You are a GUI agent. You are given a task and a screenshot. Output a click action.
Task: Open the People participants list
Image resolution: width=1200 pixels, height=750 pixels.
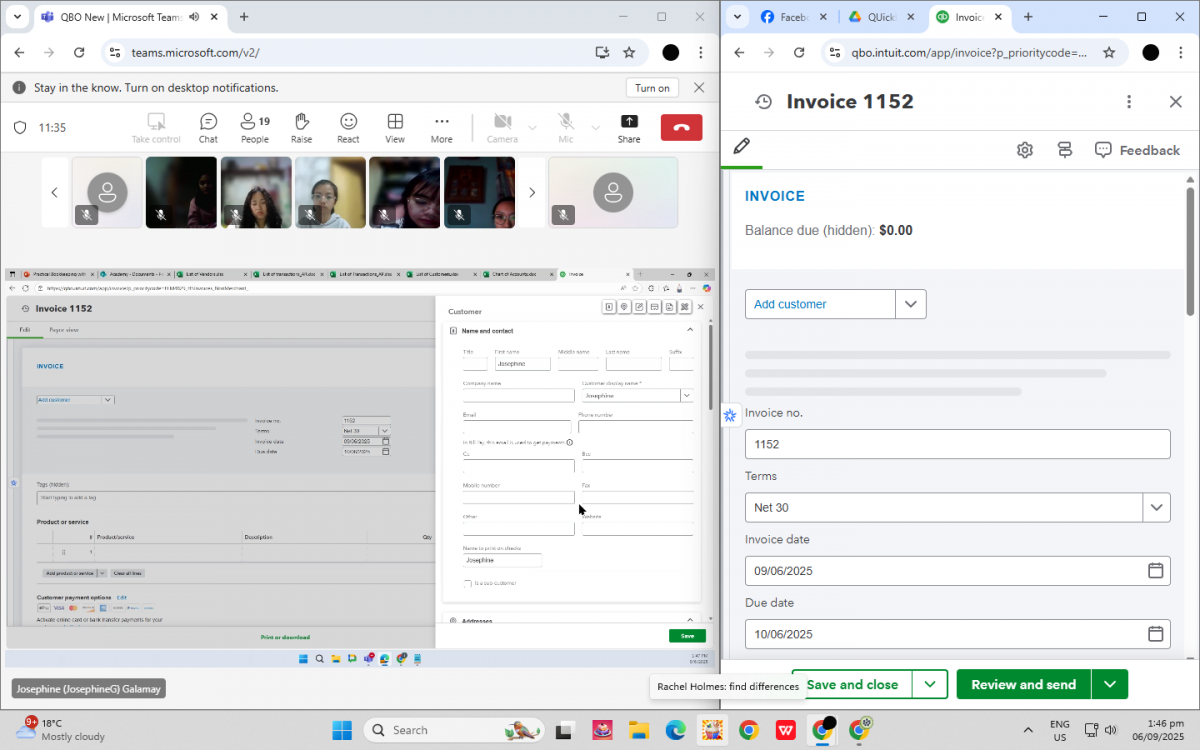pyautogui.click(x=254, y=128)
